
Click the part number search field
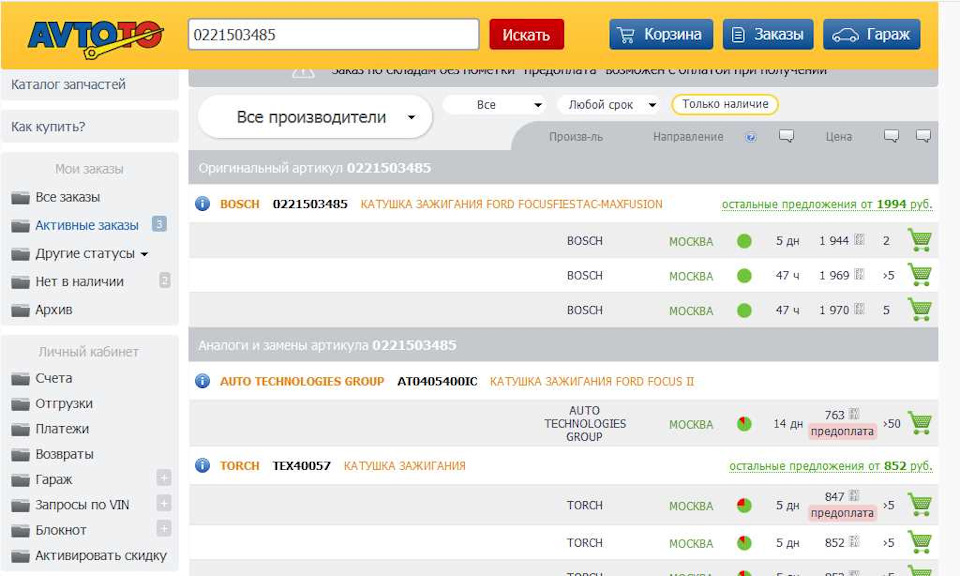[333, 35]
